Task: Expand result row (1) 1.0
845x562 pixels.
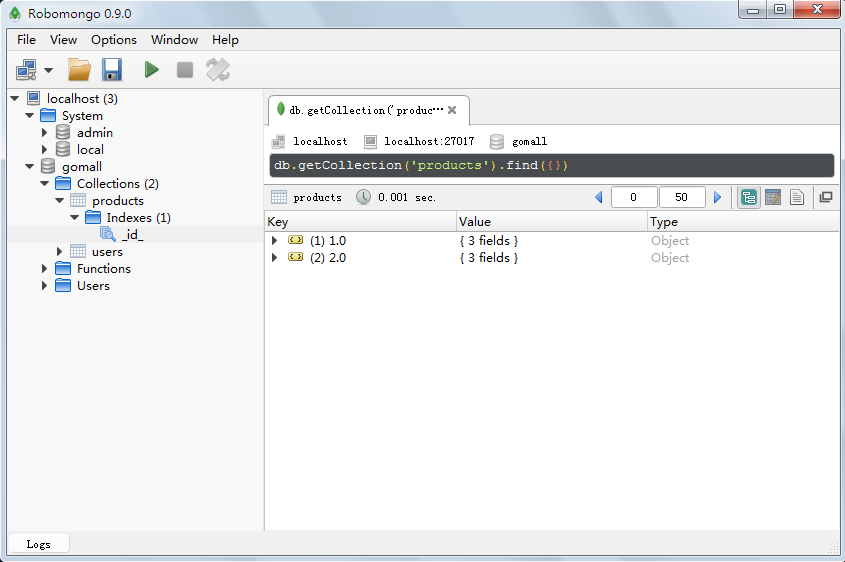Action: click(x=274, y=240)
